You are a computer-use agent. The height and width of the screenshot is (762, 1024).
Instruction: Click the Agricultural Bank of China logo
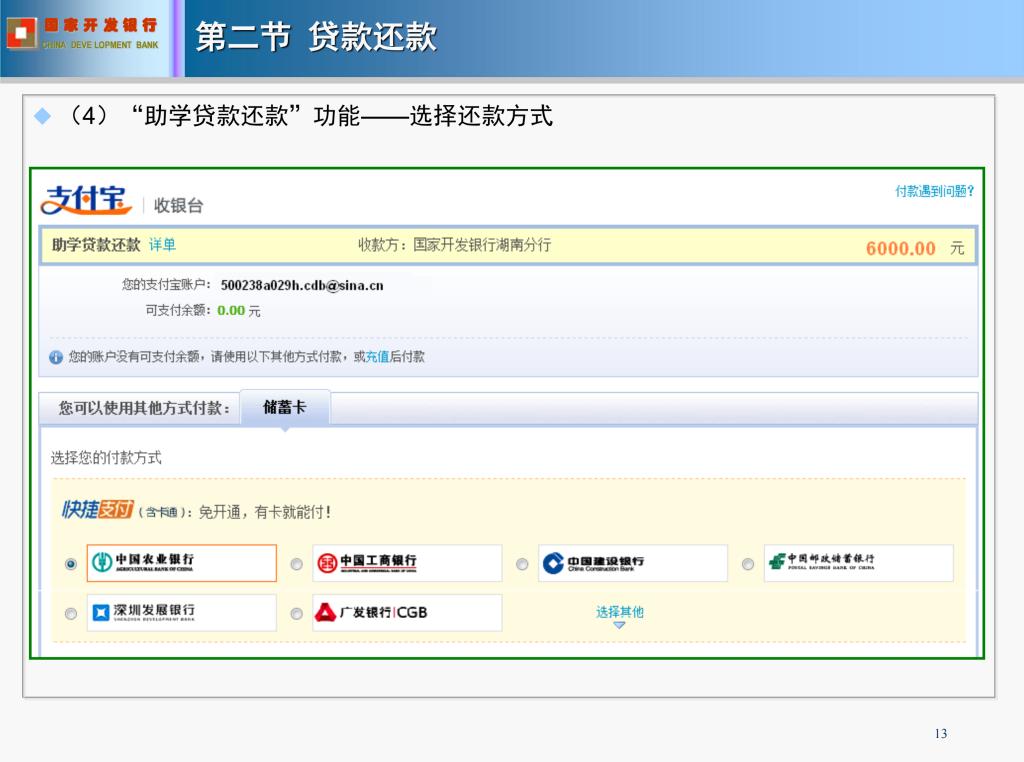[181, 563]
